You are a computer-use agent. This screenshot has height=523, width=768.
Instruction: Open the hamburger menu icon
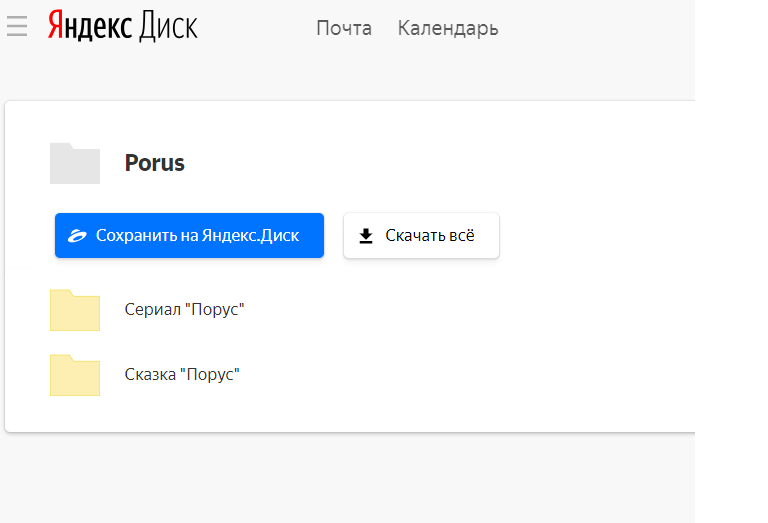tap(17, 26)
